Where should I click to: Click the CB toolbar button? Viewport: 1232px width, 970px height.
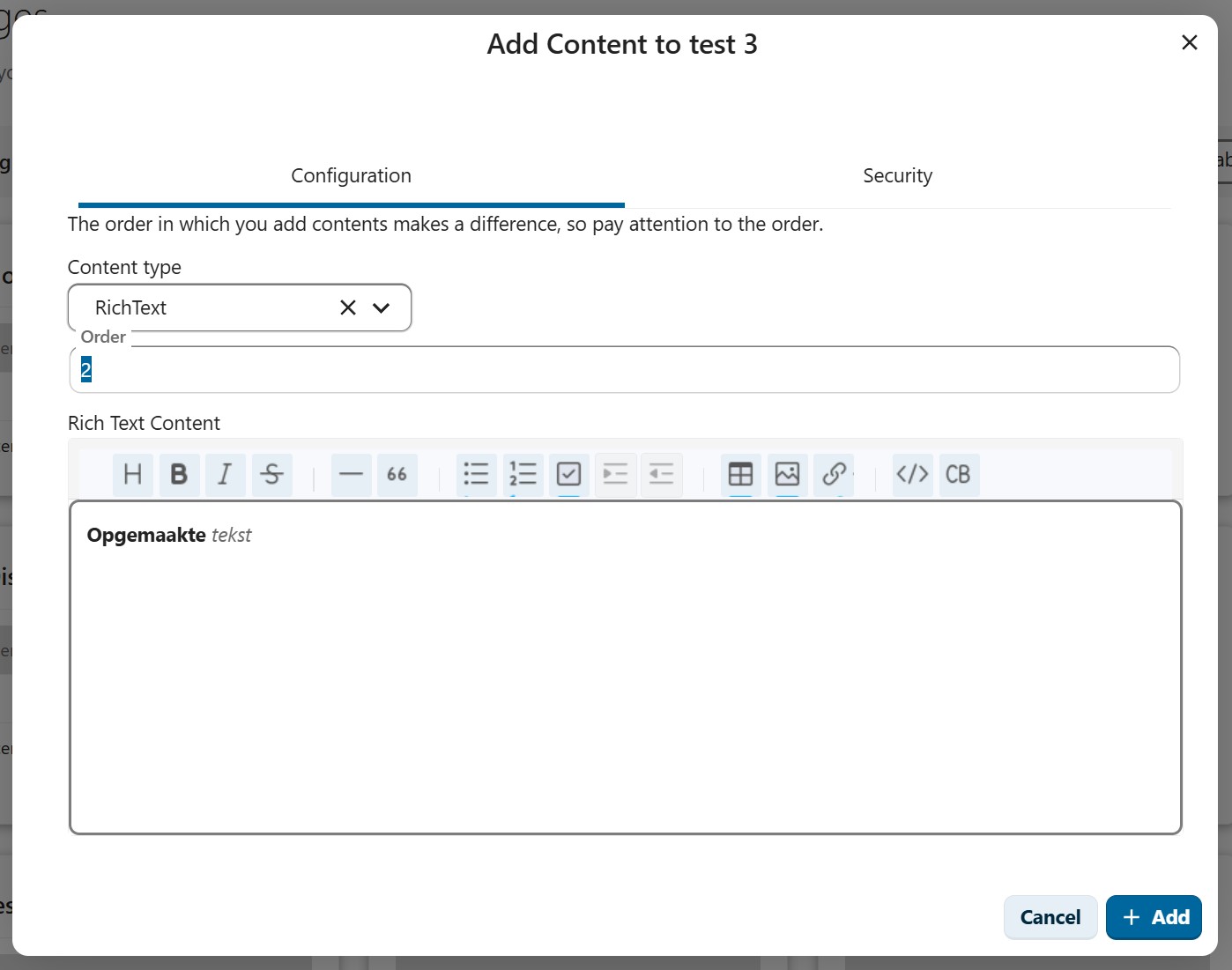pyautogui.click(x=959, y=475)
